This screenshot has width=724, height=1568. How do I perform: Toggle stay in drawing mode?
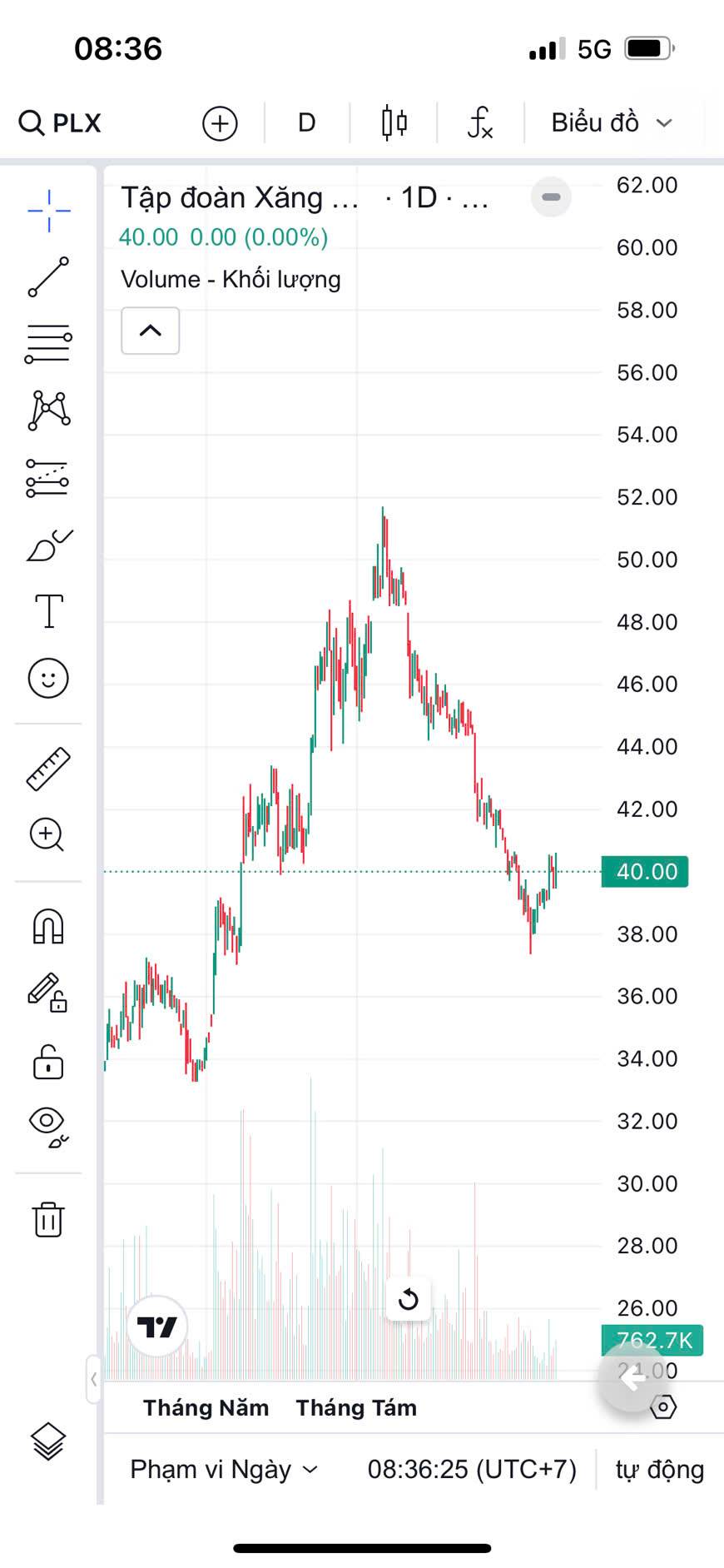pos(47,993)
